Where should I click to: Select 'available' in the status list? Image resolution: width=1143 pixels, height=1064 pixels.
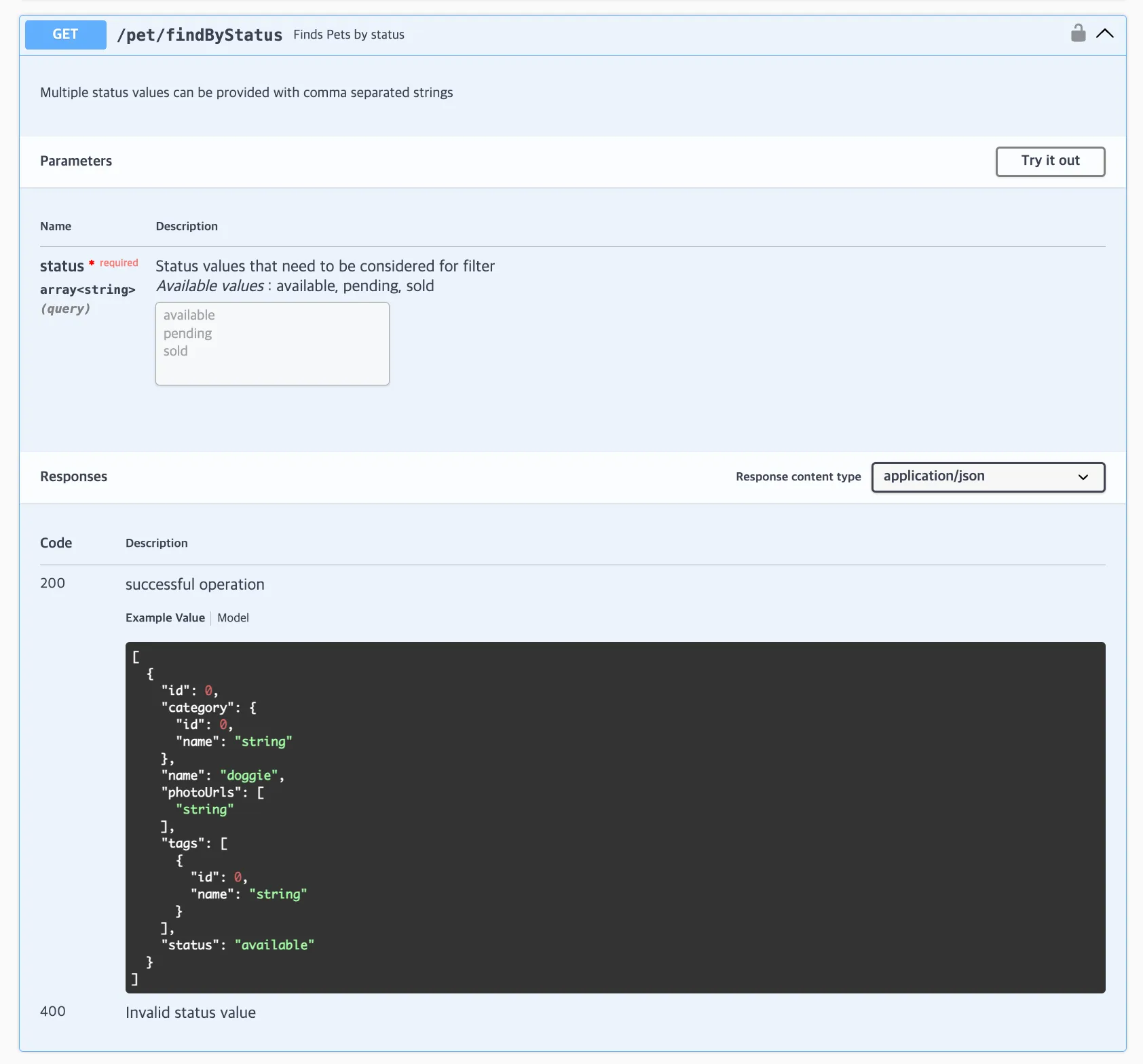click(x=189, y=315)
